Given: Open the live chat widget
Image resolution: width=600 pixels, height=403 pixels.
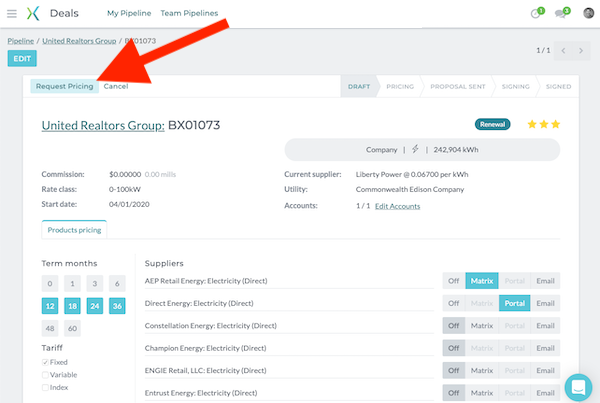Looking at the screenshot, I should 578,387.
